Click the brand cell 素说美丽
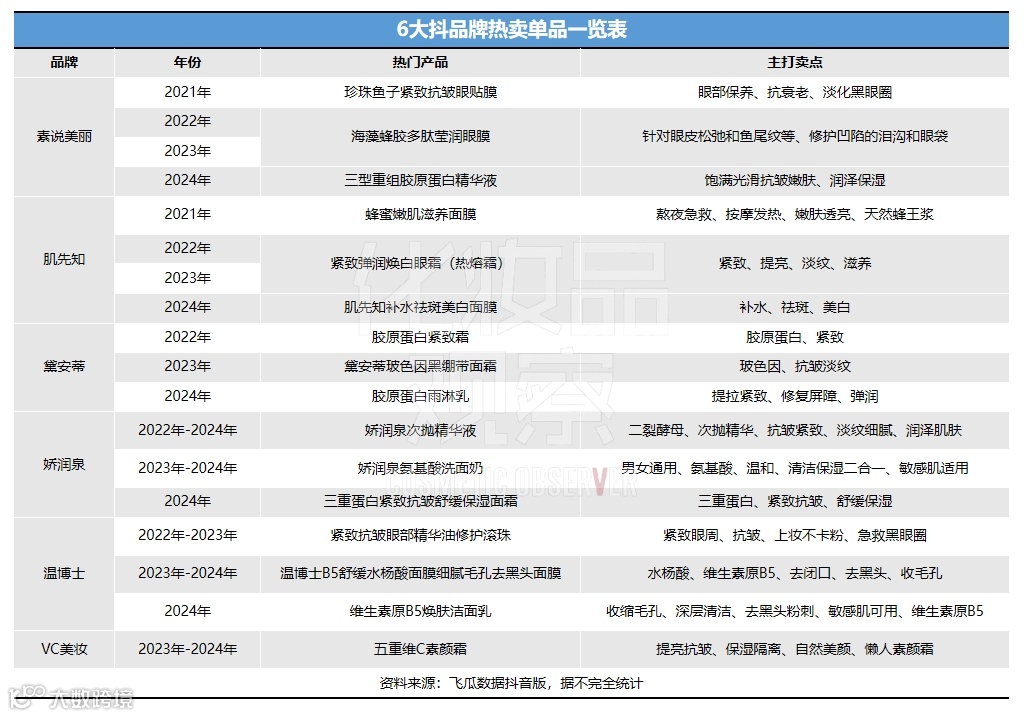 pos(64,136)
